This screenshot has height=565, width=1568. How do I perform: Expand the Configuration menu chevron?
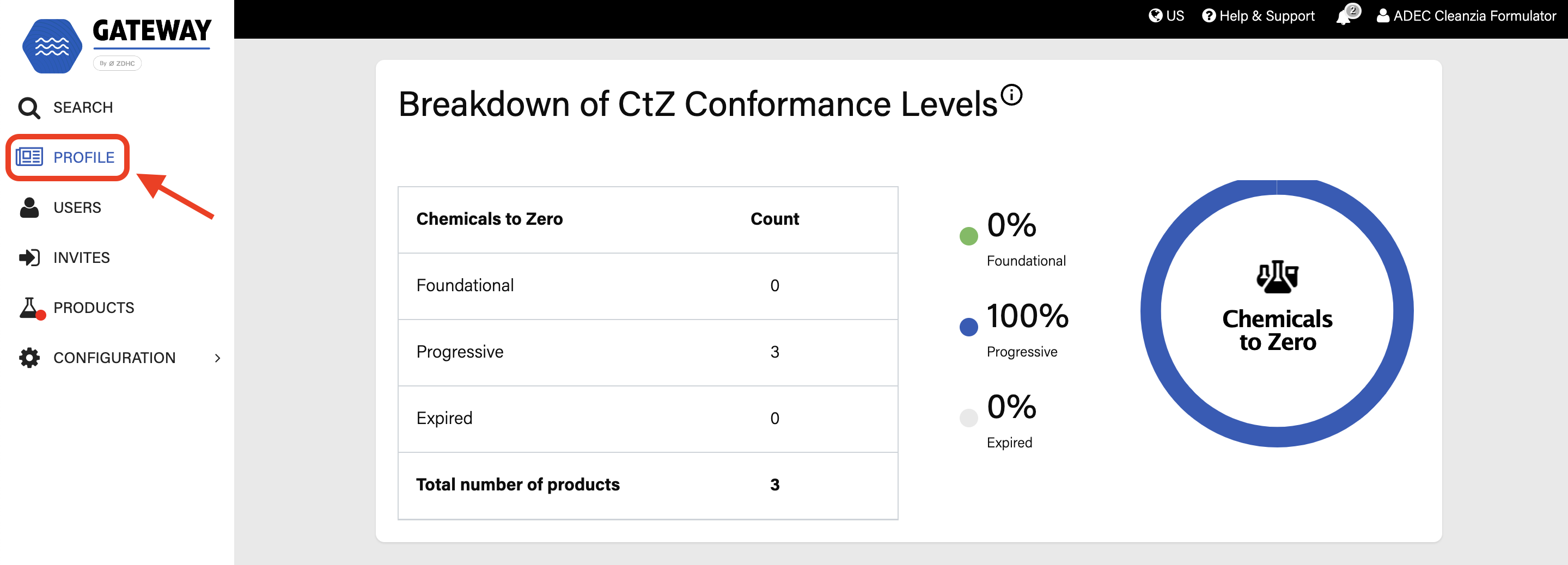click(x=217, y=358)
